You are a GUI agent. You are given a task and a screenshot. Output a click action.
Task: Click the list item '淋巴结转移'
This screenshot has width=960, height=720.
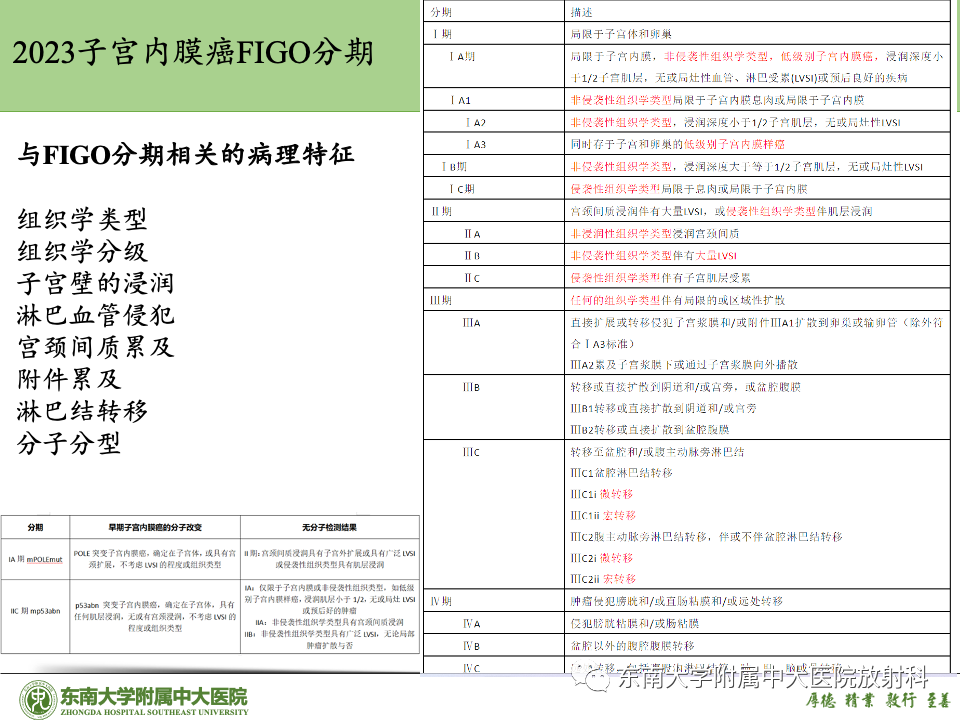pyautogui.click(x=82, y=410)
